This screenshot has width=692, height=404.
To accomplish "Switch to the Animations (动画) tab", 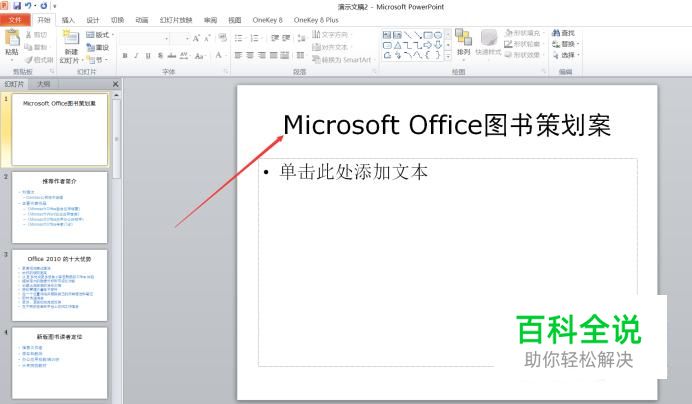I will pos(142,20).
